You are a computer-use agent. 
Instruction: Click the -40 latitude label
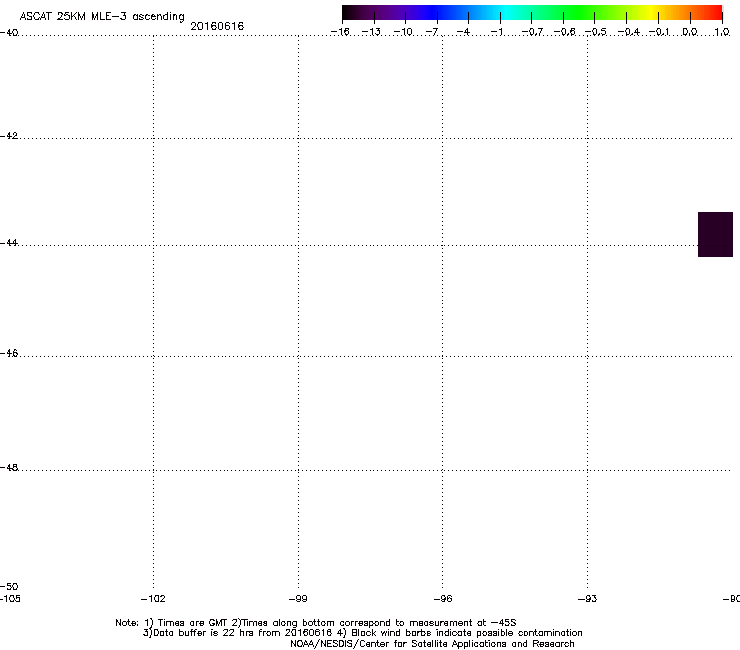tap(9, 33)
